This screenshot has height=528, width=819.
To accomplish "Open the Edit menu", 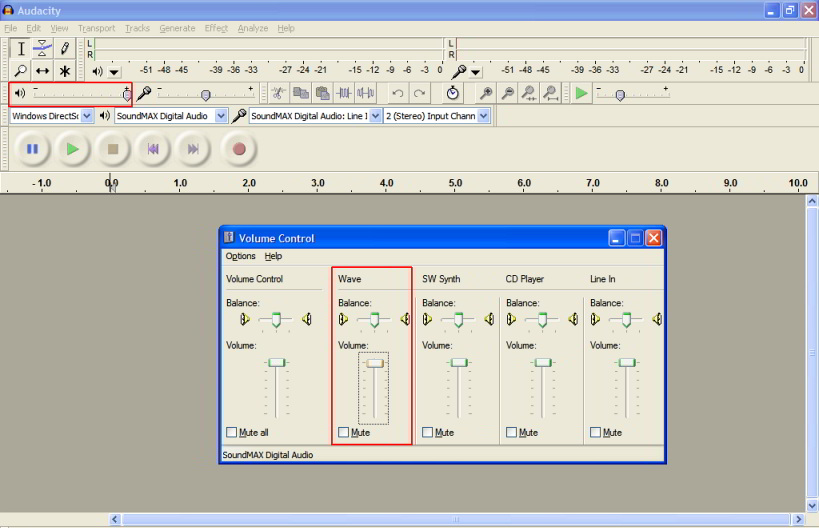I will tap(33, 28).
